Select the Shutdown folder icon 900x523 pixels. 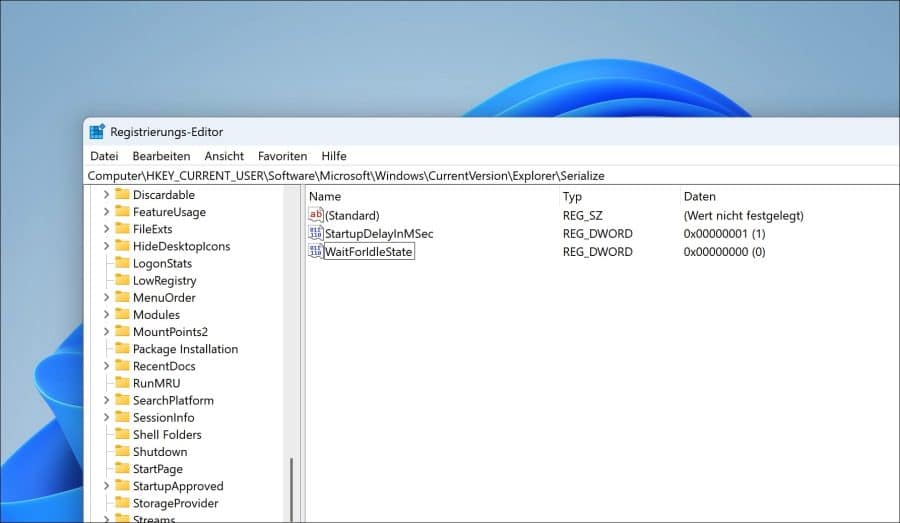pyautogui.click(x=122, y=451)
